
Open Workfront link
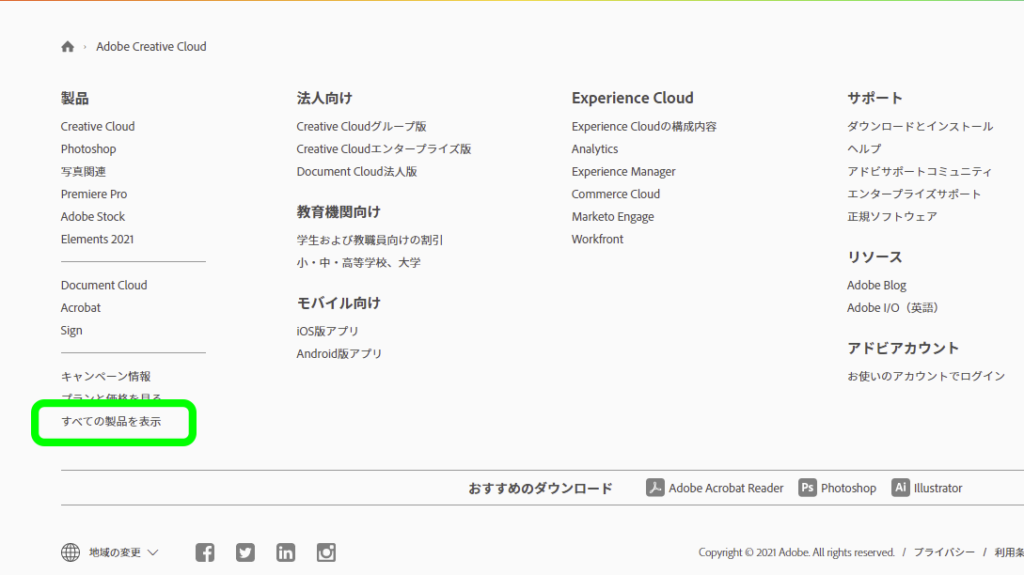click(x=597, y=239)
